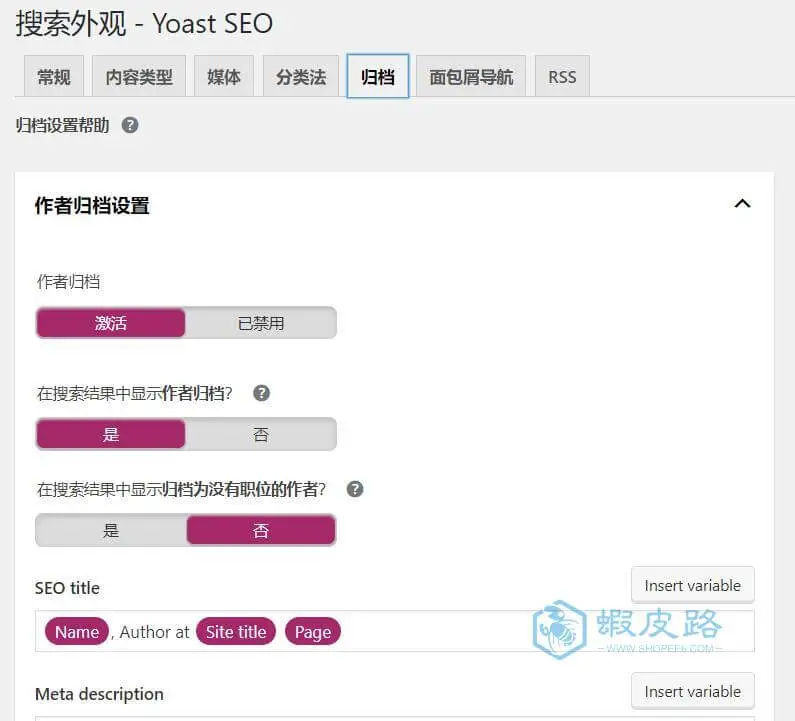Choose 否 for archives of authors without posts

261,530
